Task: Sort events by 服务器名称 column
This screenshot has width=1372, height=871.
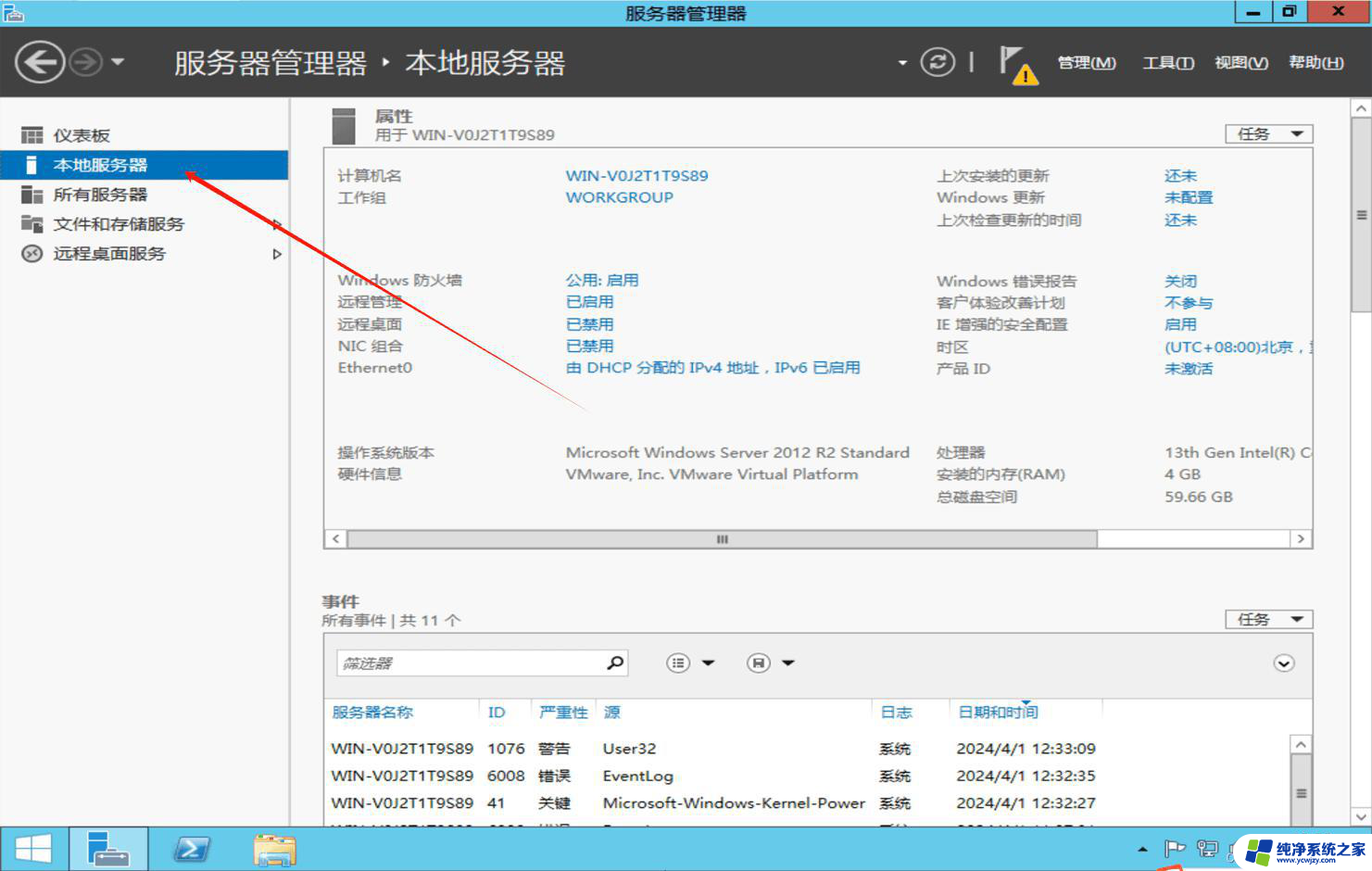Action: tap(372, 713)
